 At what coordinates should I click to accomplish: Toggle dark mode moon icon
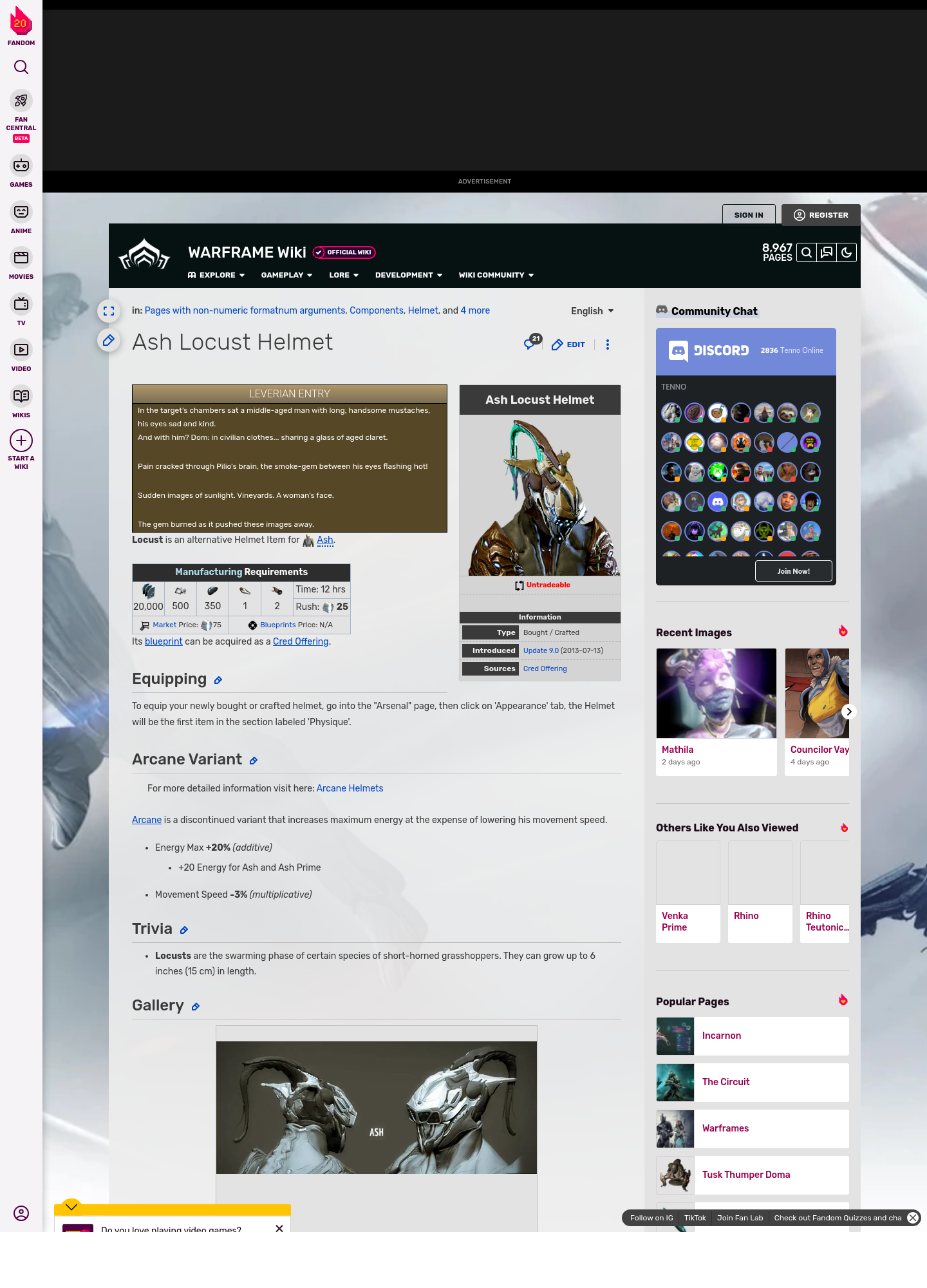pyautogui.click(x=847, y=252)
